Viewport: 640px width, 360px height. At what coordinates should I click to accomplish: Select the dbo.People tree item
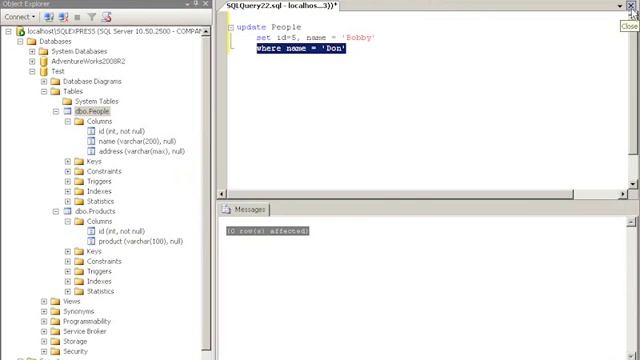click(92, 111)
